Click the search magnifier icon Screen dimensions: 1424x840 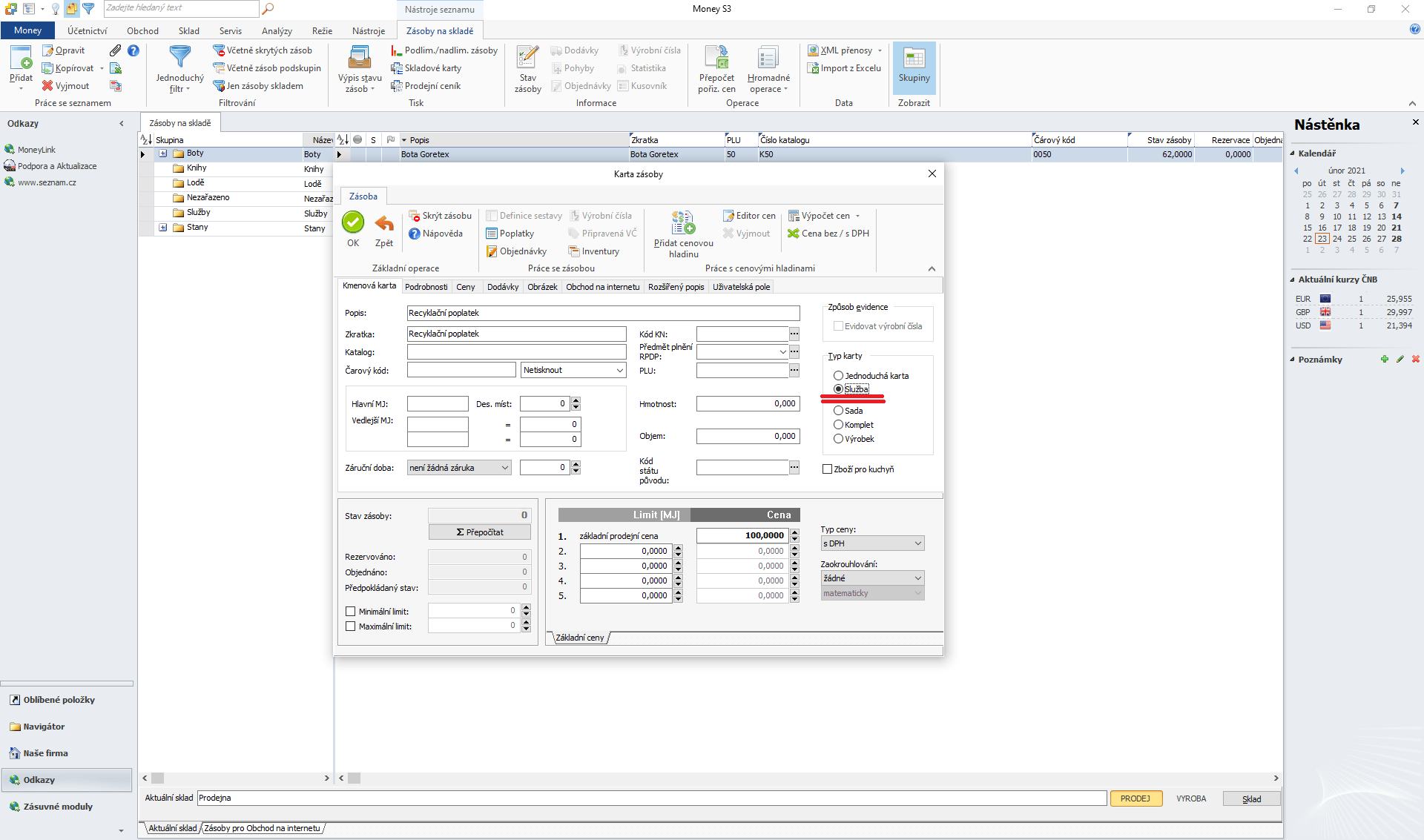tap(268, 8)
